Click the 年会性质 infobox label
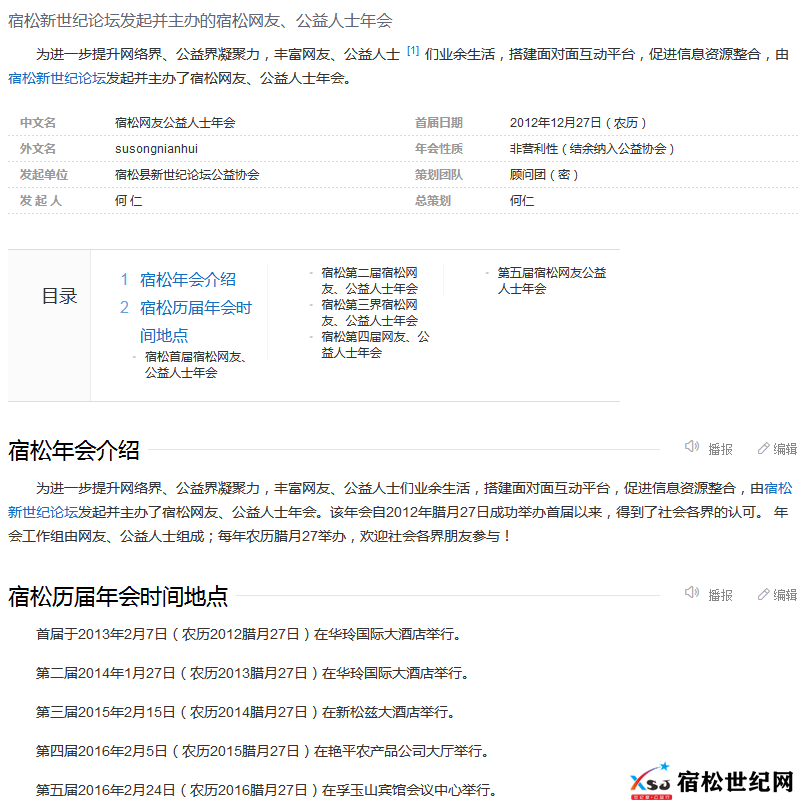802x805 pixels. point(439,149)
